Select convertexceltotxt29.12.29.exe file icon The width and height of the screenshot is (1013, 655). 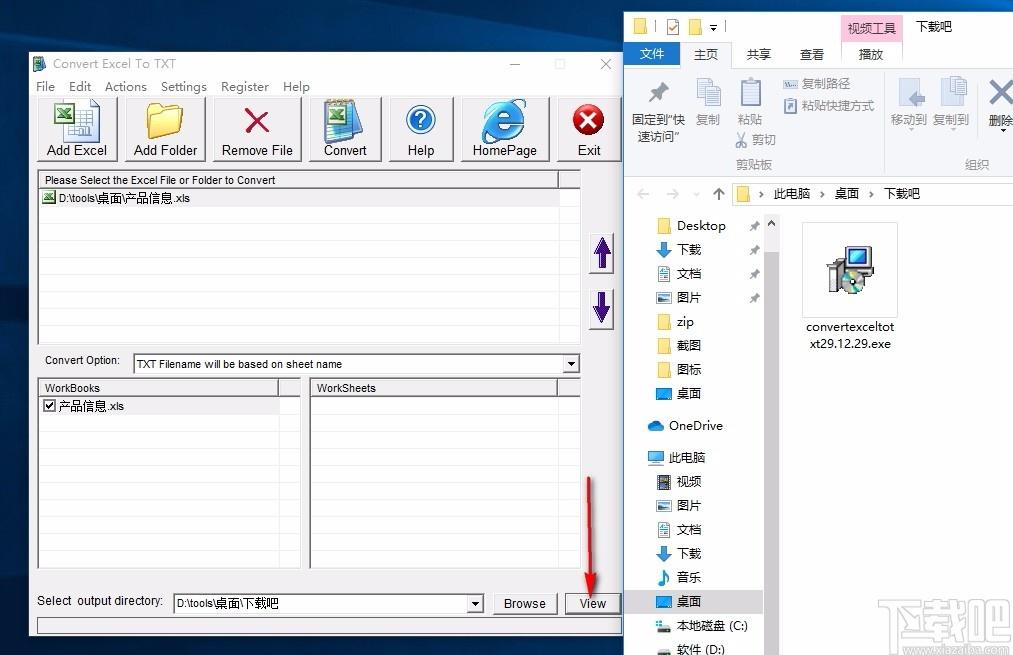(x=850, y=269)
